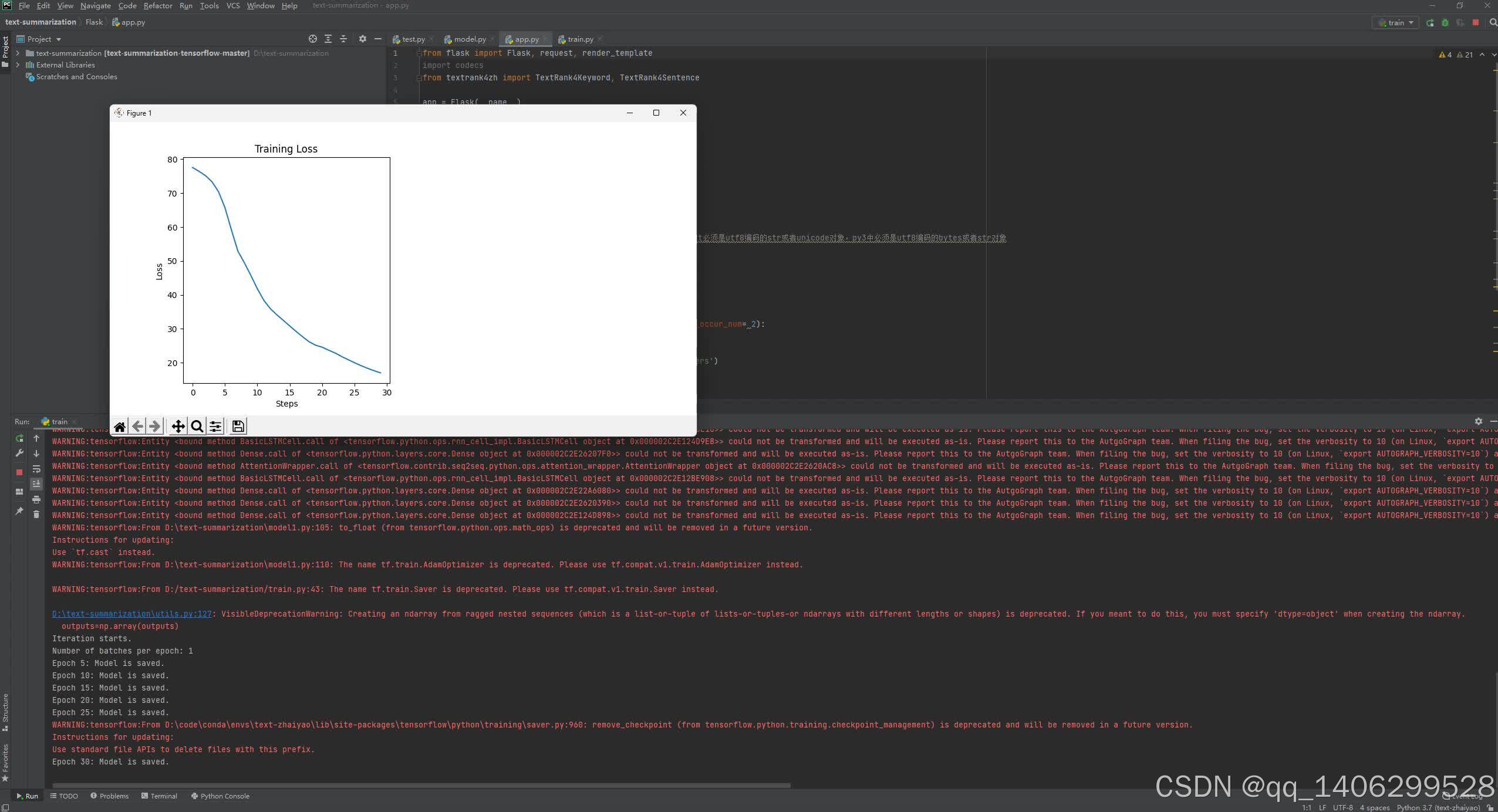Open the Problems tool window
Viewport: 1498px width, 812px height.
[x=110, y=796]
